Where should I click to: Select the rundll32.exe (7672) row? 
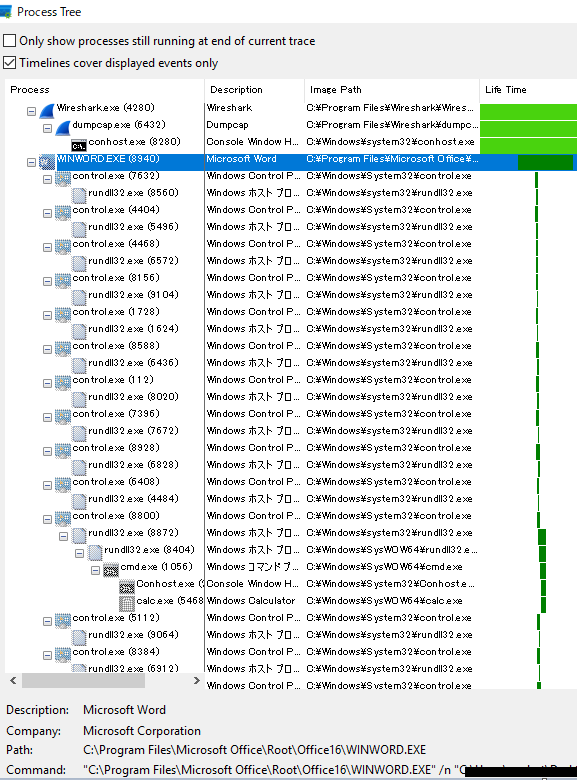pyautogui.click(x=291, y=430)
